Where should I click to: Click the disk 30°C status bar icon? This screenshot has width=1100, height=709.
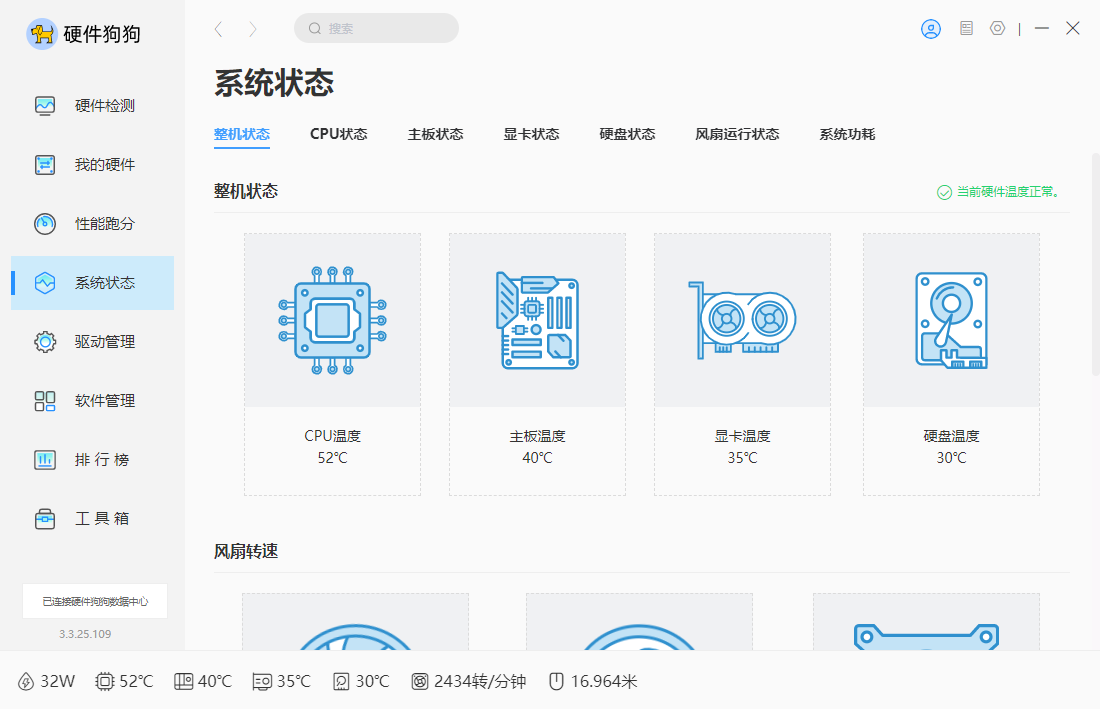(x=341, y=682)
